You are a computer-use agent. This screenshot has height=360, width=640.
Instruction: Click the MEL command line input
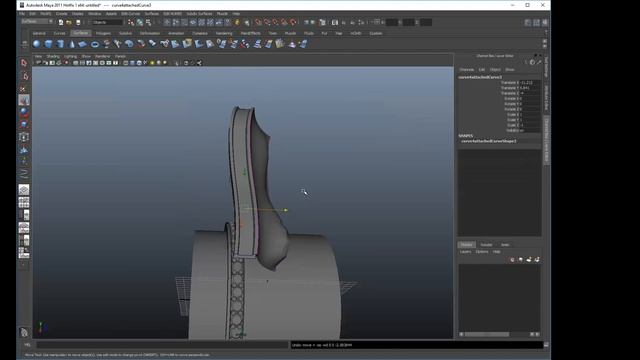[x=162, y=345]
